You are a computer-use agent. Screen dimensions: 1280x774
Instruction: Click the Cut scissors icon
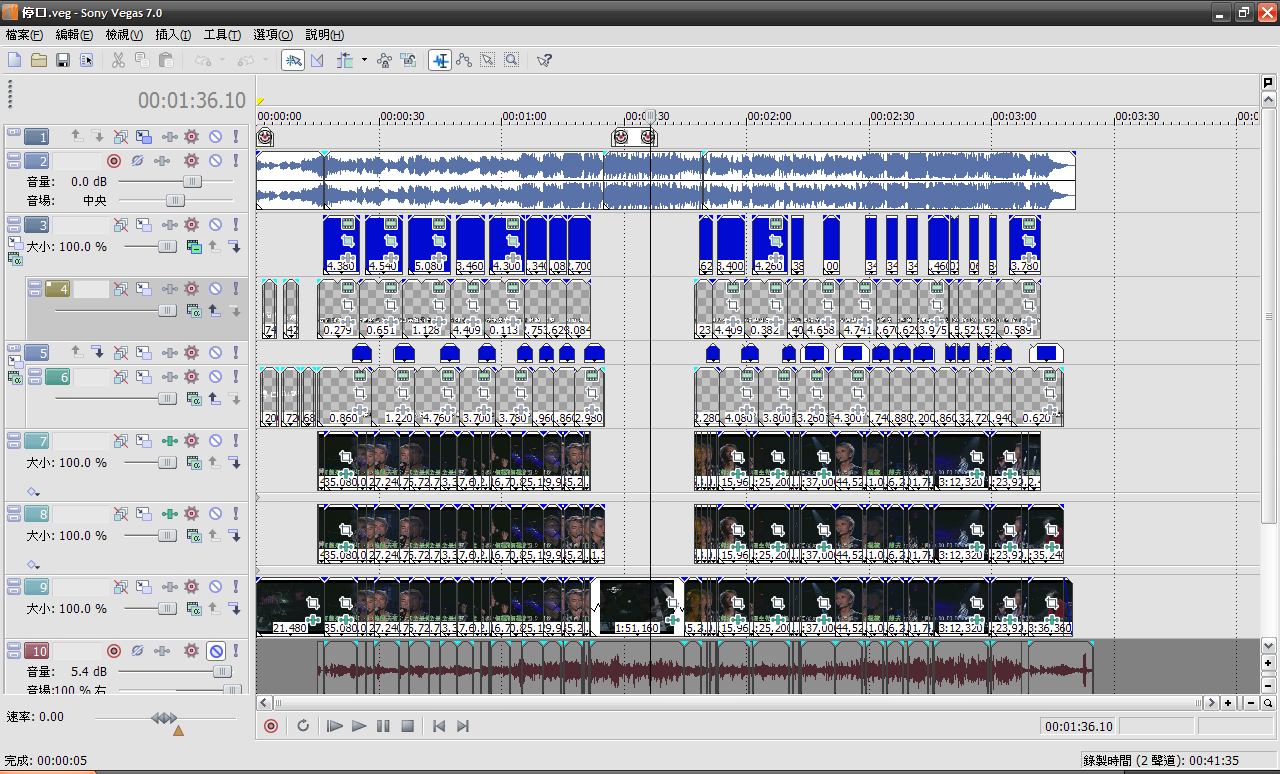pyautogui.click(x=118, y=60)
